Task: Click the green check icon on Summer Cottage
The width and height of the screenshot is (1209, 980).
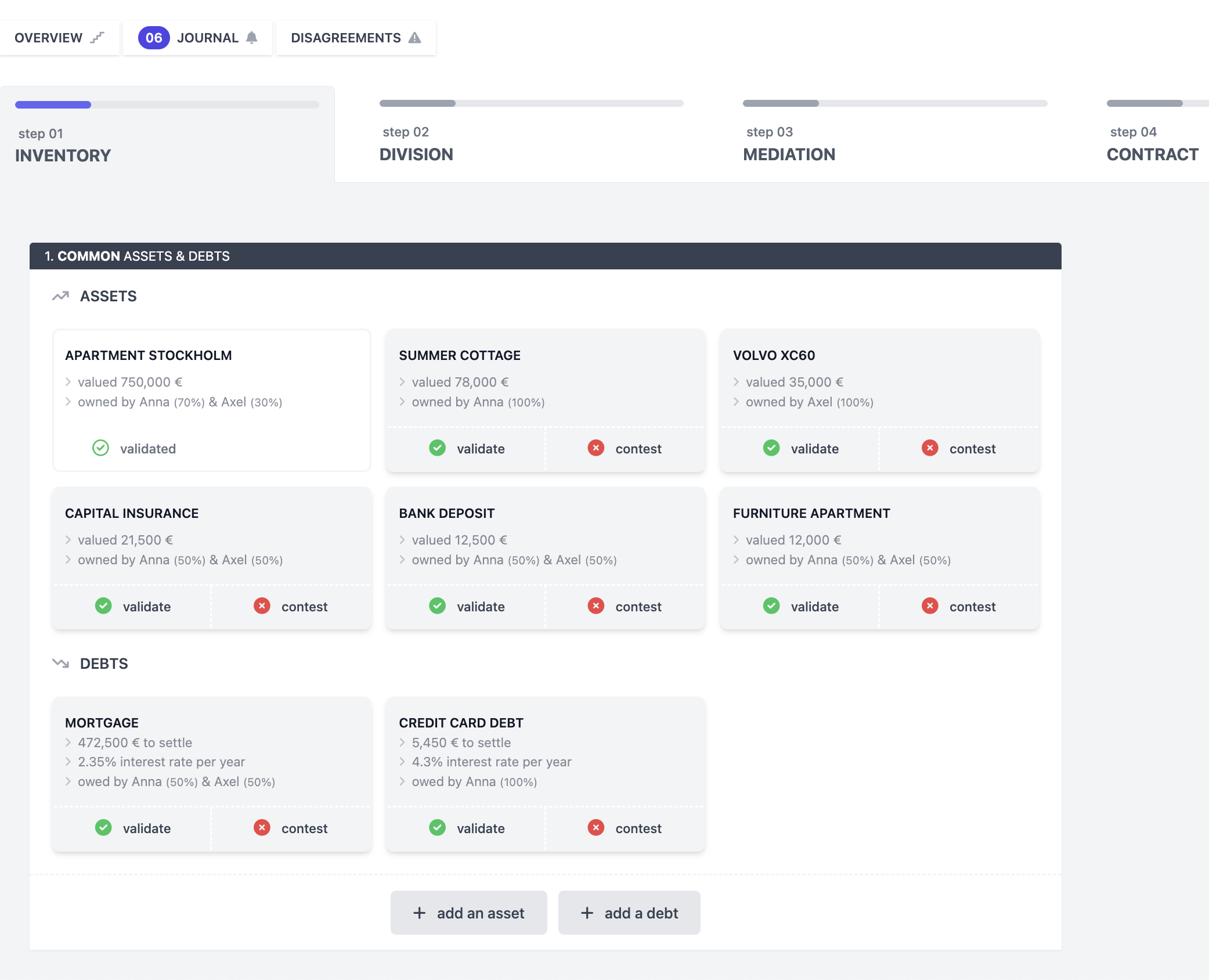Action: pos(437,448)
